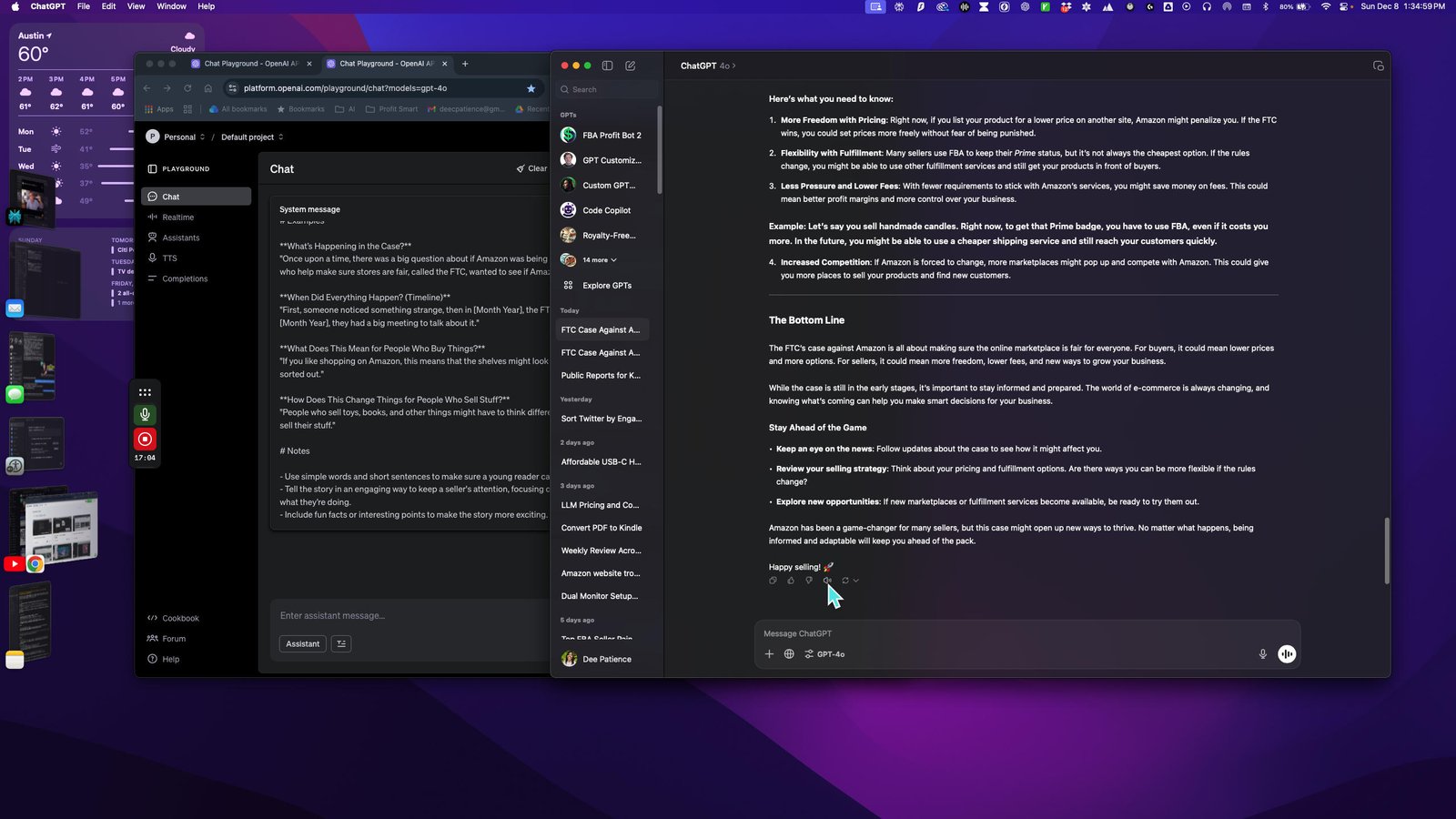Click the dictation microphone in the message box
1456x819 pixels.
tap(1262, 653)
